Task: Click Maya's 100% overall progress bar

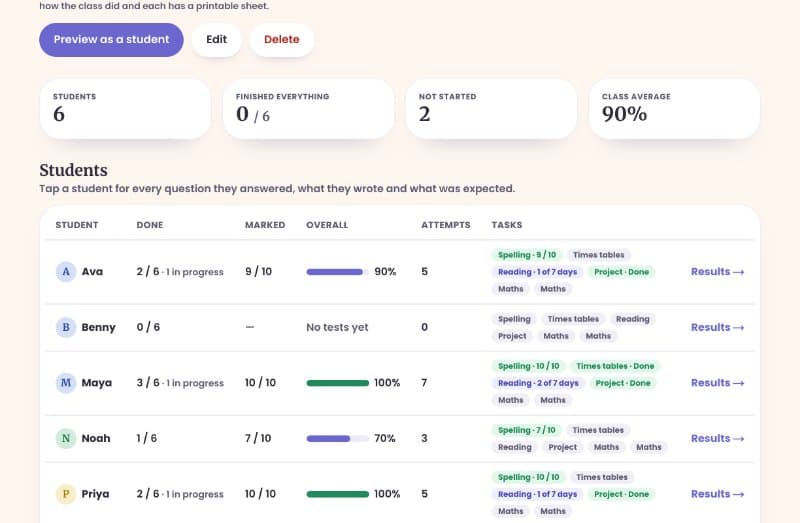Action: coord(337,383)
